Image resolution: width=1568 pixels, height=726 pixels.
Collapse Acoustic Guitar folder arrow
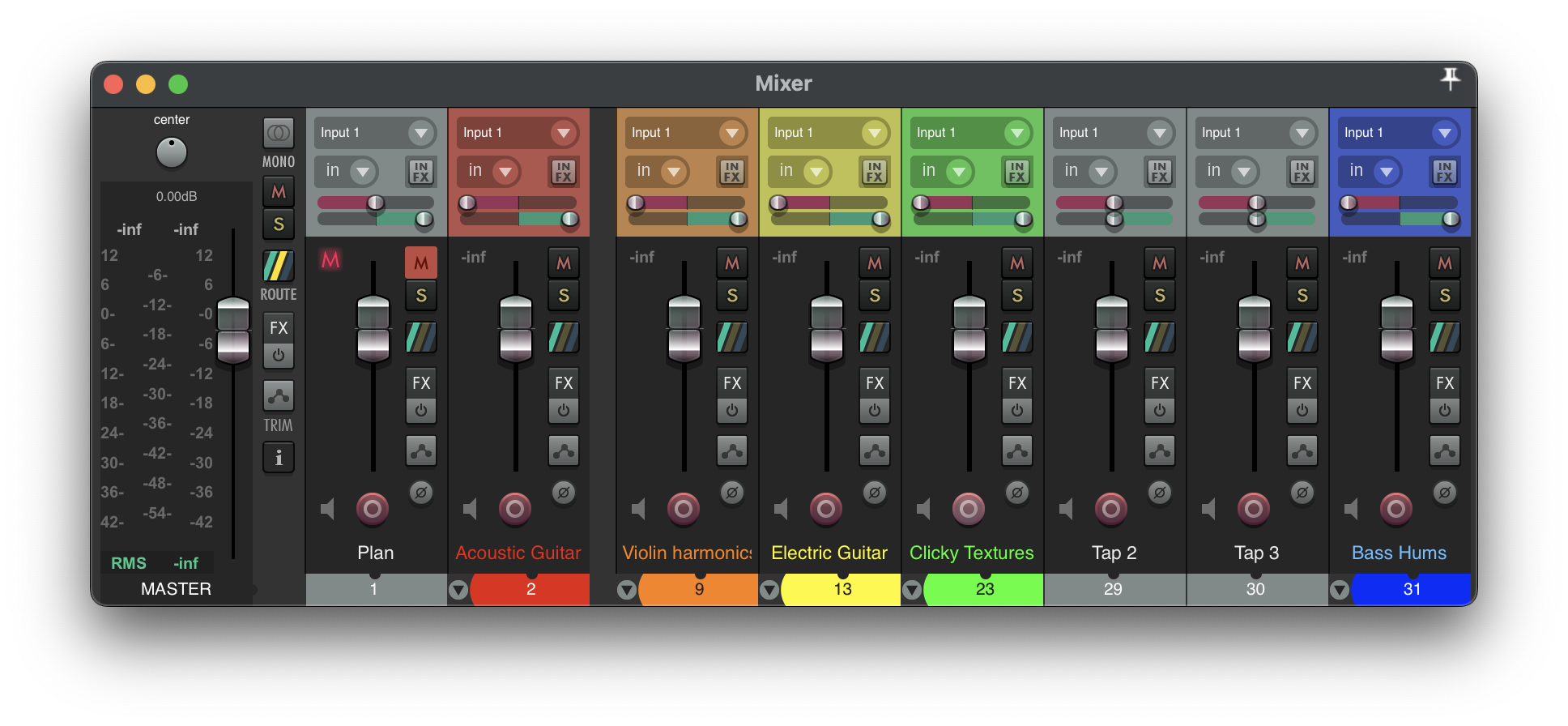click(x=458, y=590)
